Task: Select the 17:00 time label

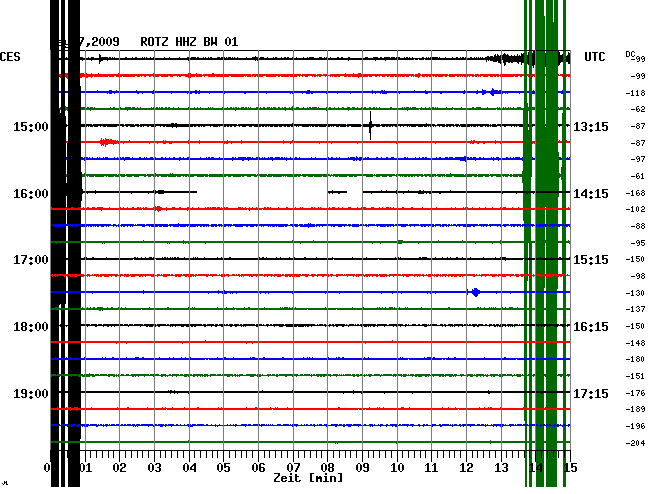Action: pos(31,260)
